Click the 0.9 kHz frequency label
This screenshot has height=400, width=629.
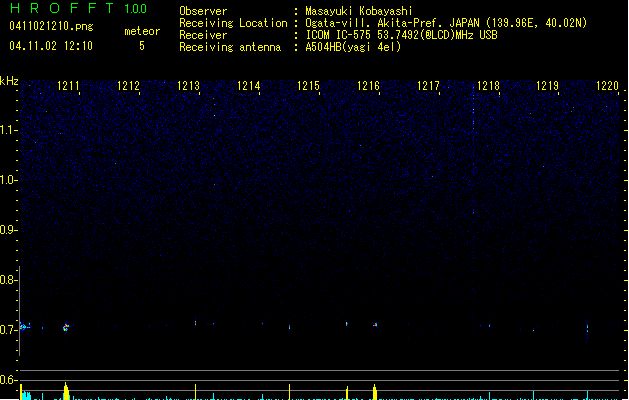click(x=8, y=230)
